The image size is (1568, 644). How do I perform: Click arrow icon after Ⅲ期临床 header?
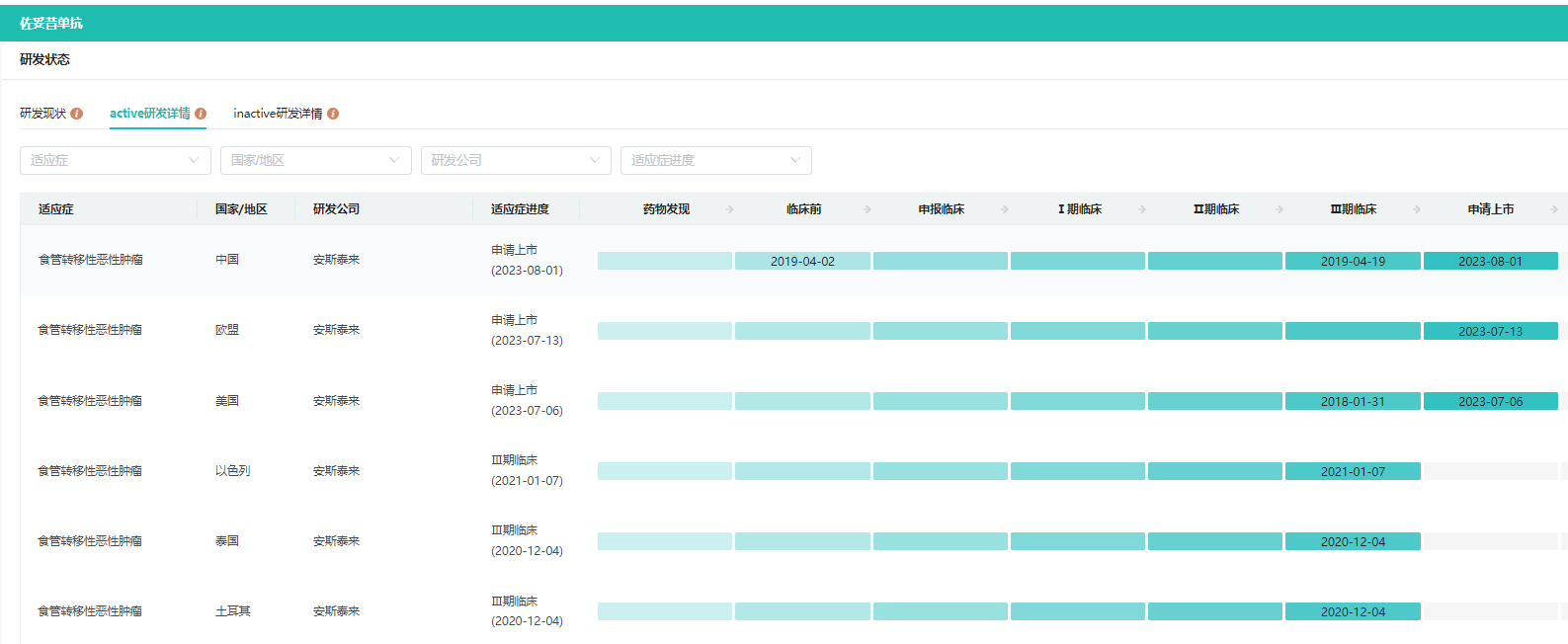pyautogui.click(x=1417, y=209)
